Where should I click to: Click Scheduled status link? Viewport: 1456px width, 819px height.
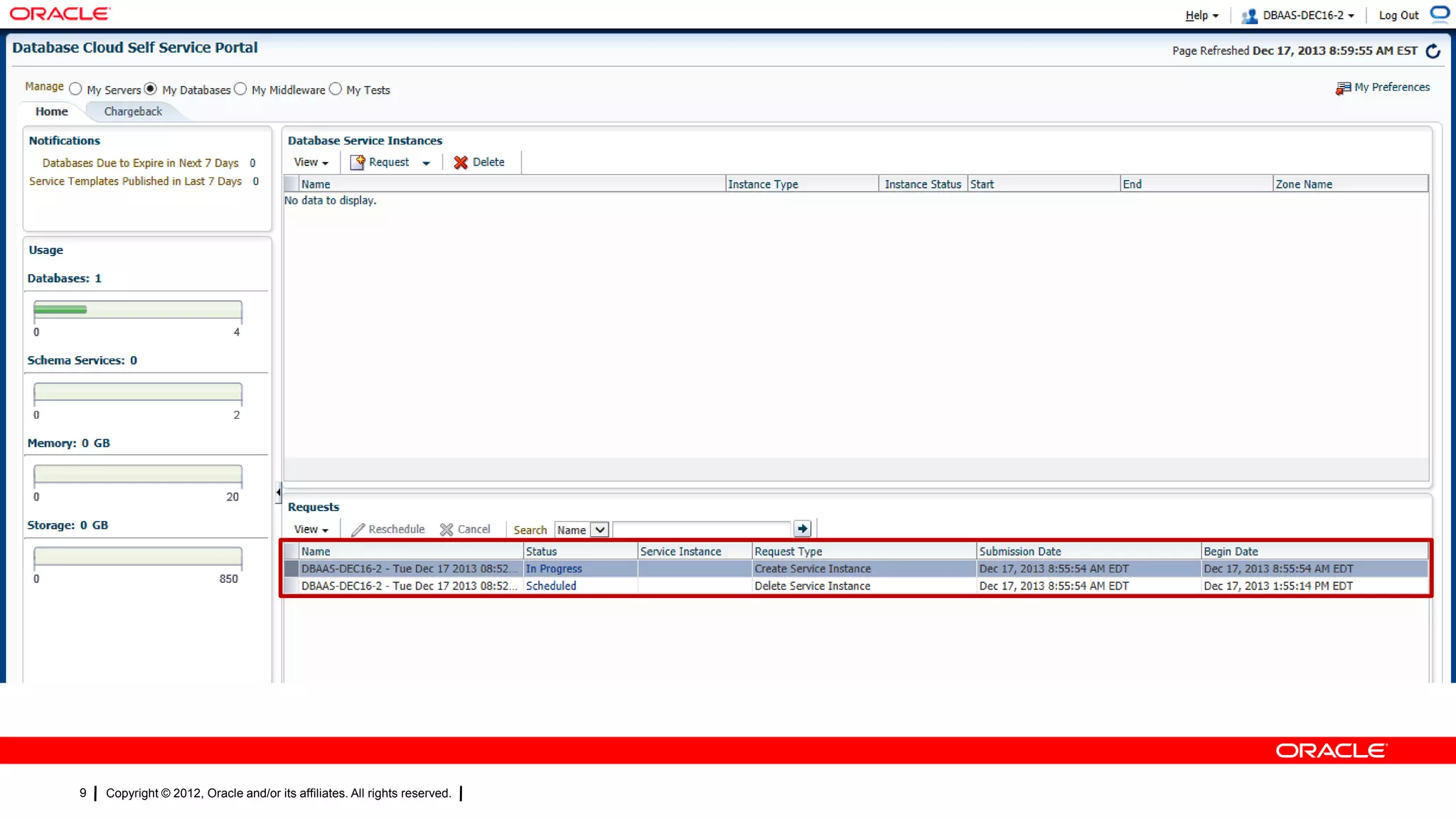(551, 586)
